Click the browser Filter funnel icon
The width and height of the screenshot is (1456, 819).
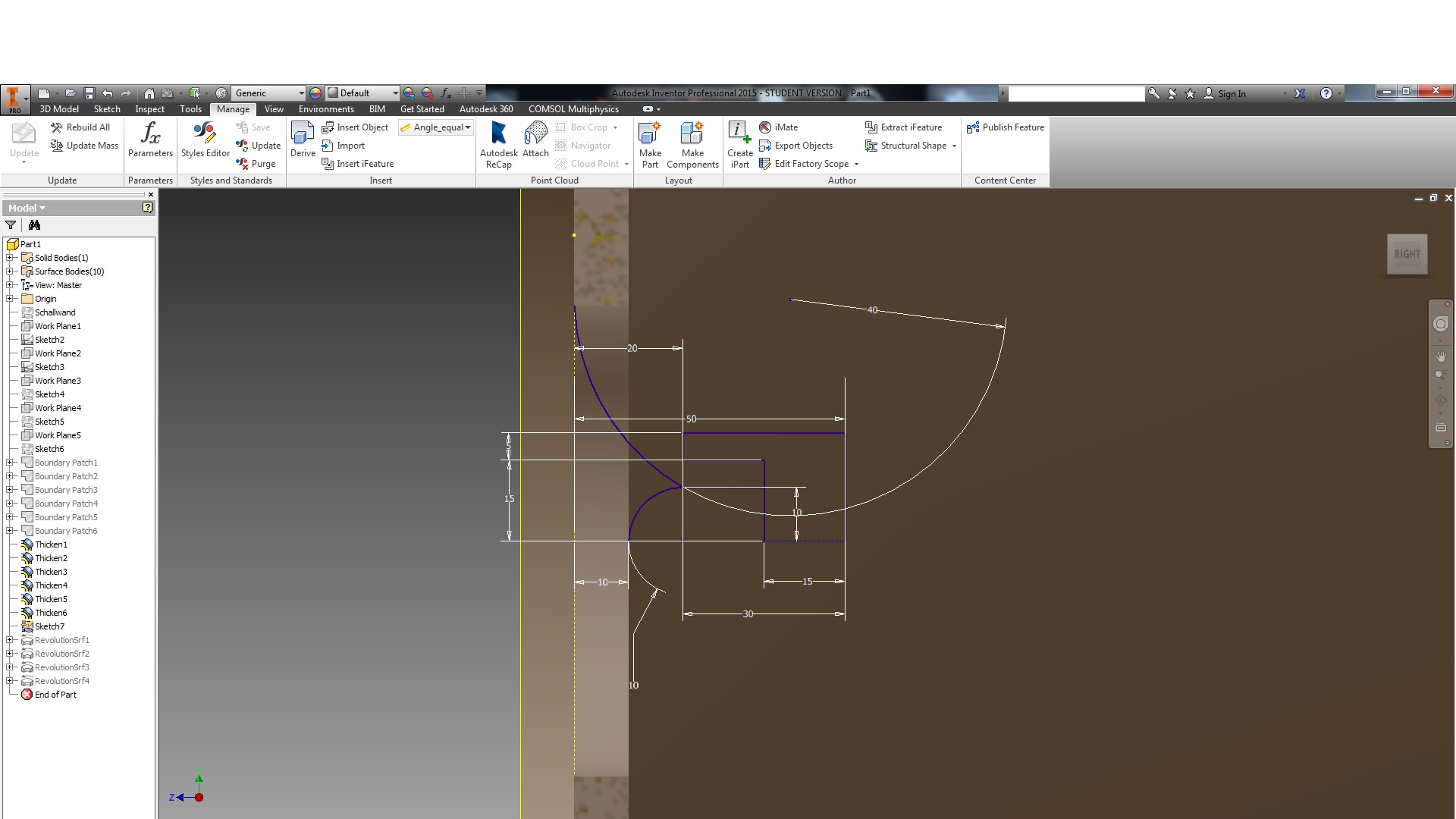click(11, 225)
